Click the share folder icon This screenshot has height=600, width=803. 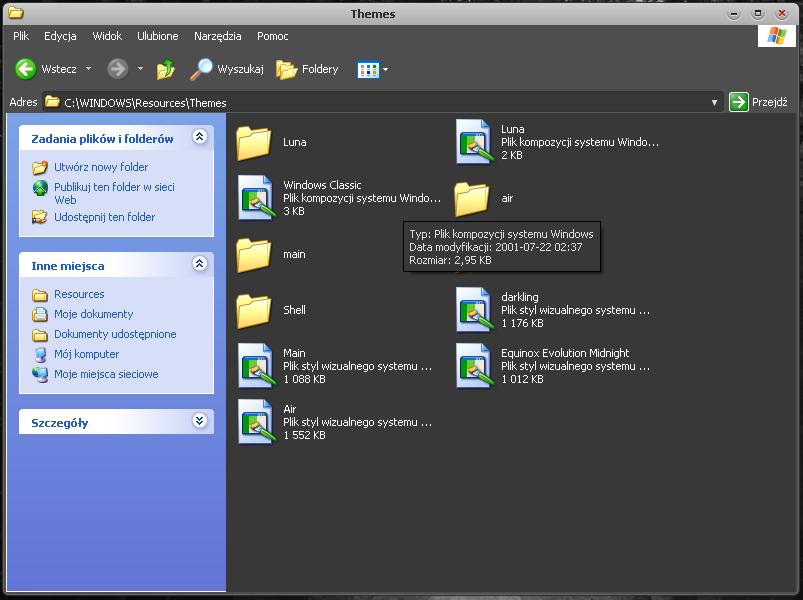(x=39, y=217)
